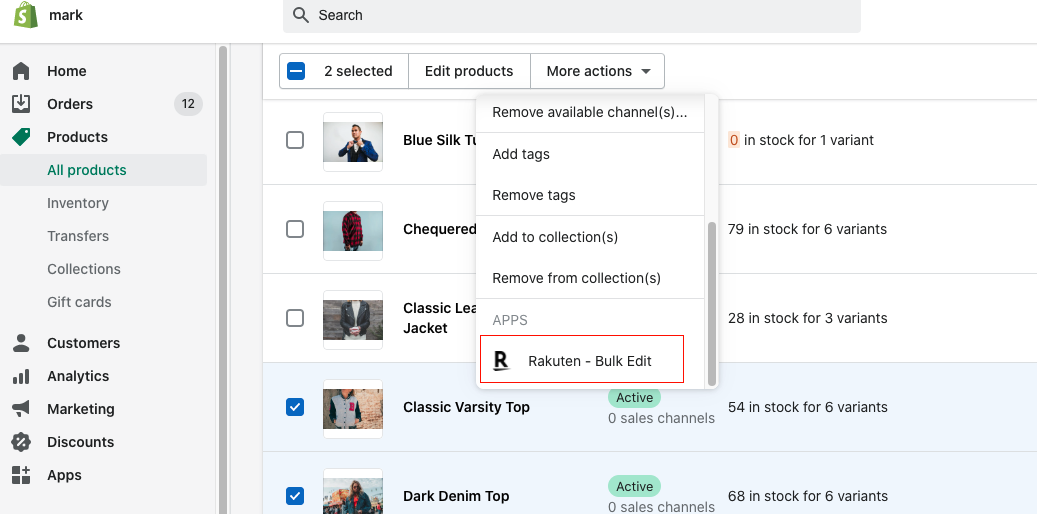
Task: Click '0 in stock for 1 variant'
Action: click(801, 140)
